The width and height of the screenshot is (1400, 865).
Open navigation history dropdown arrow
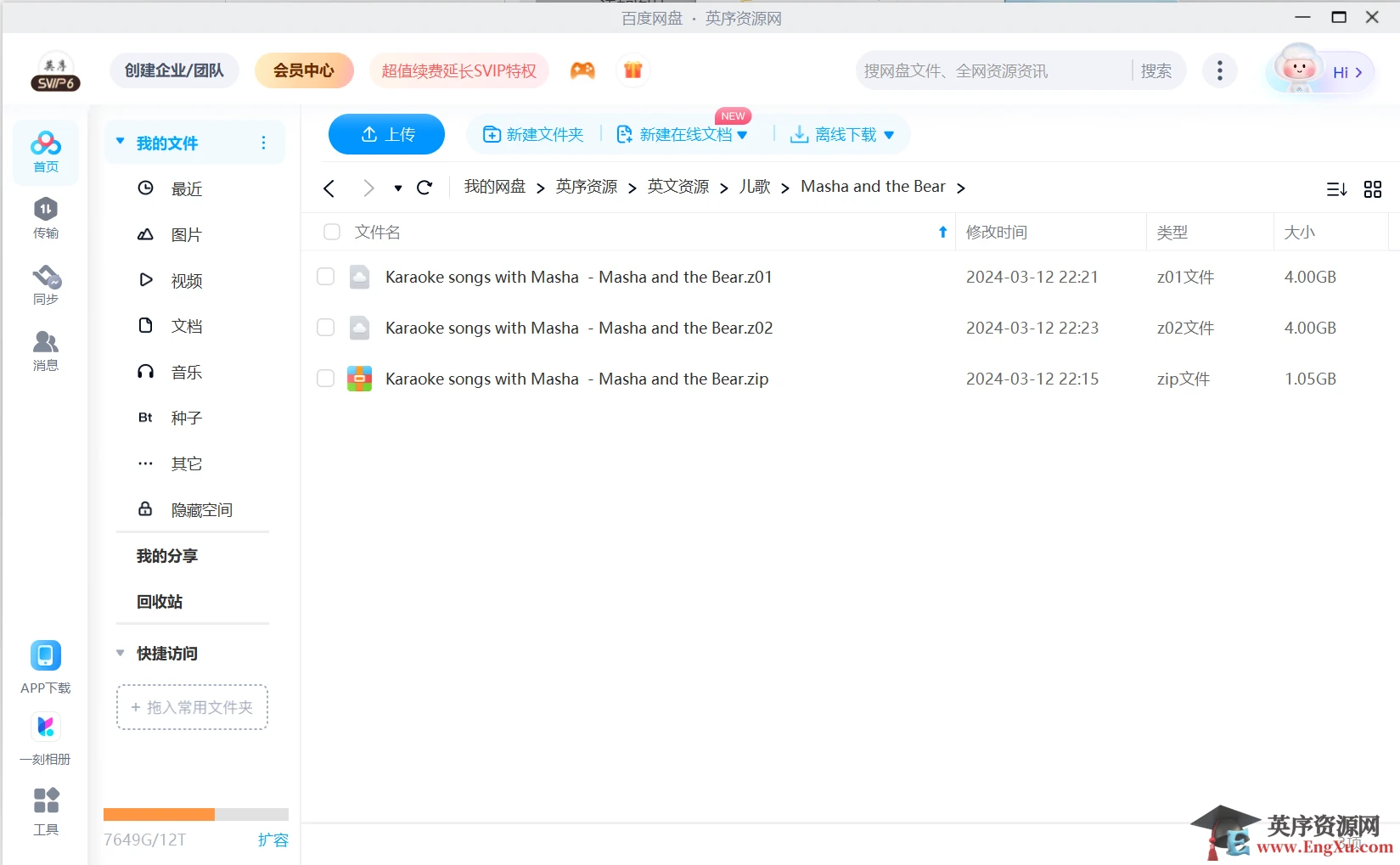pyautogui.click(x=397, y=188)
